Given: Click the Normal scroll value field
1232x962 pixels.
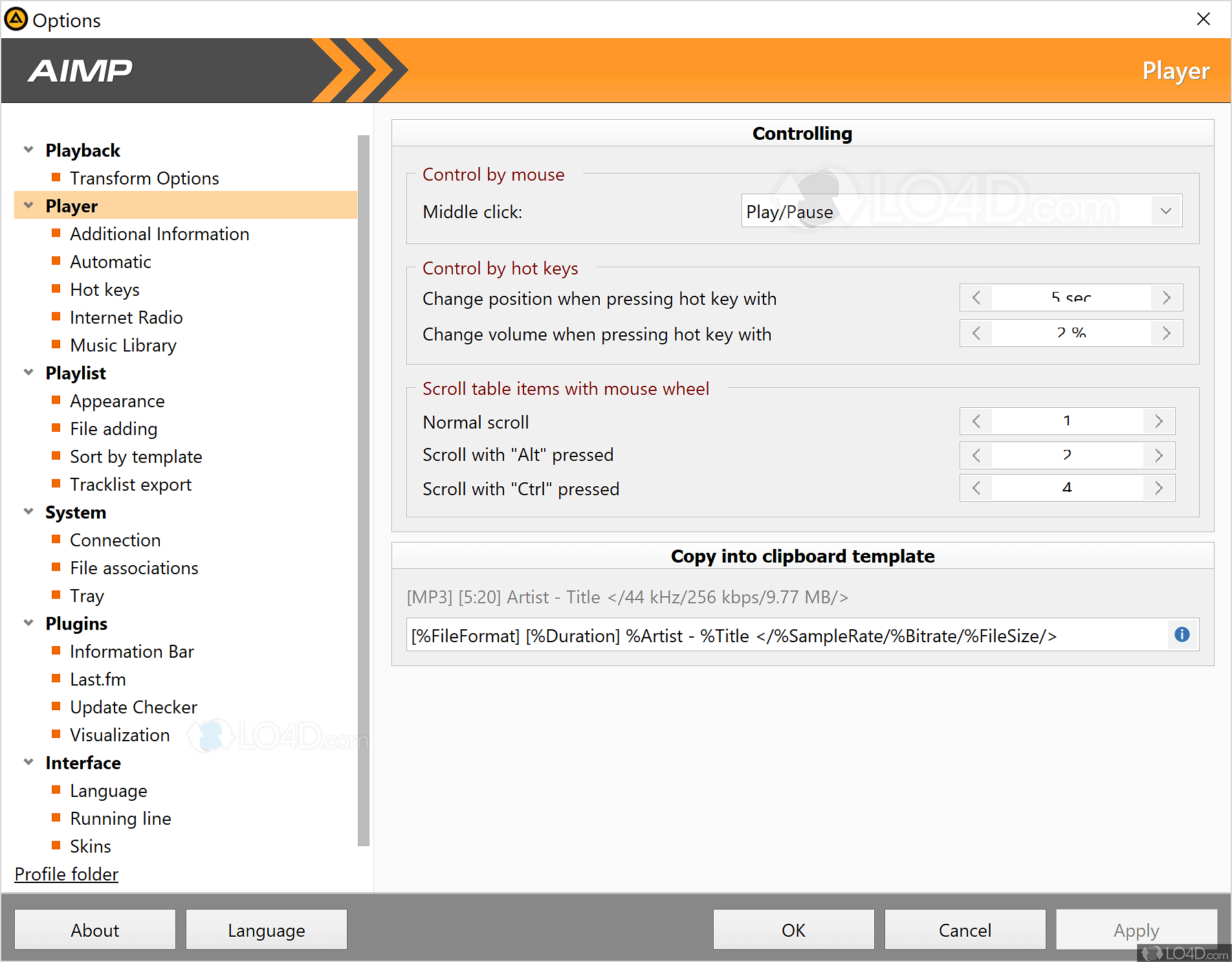Looking at the screenshot, I should coord(1068,421).
